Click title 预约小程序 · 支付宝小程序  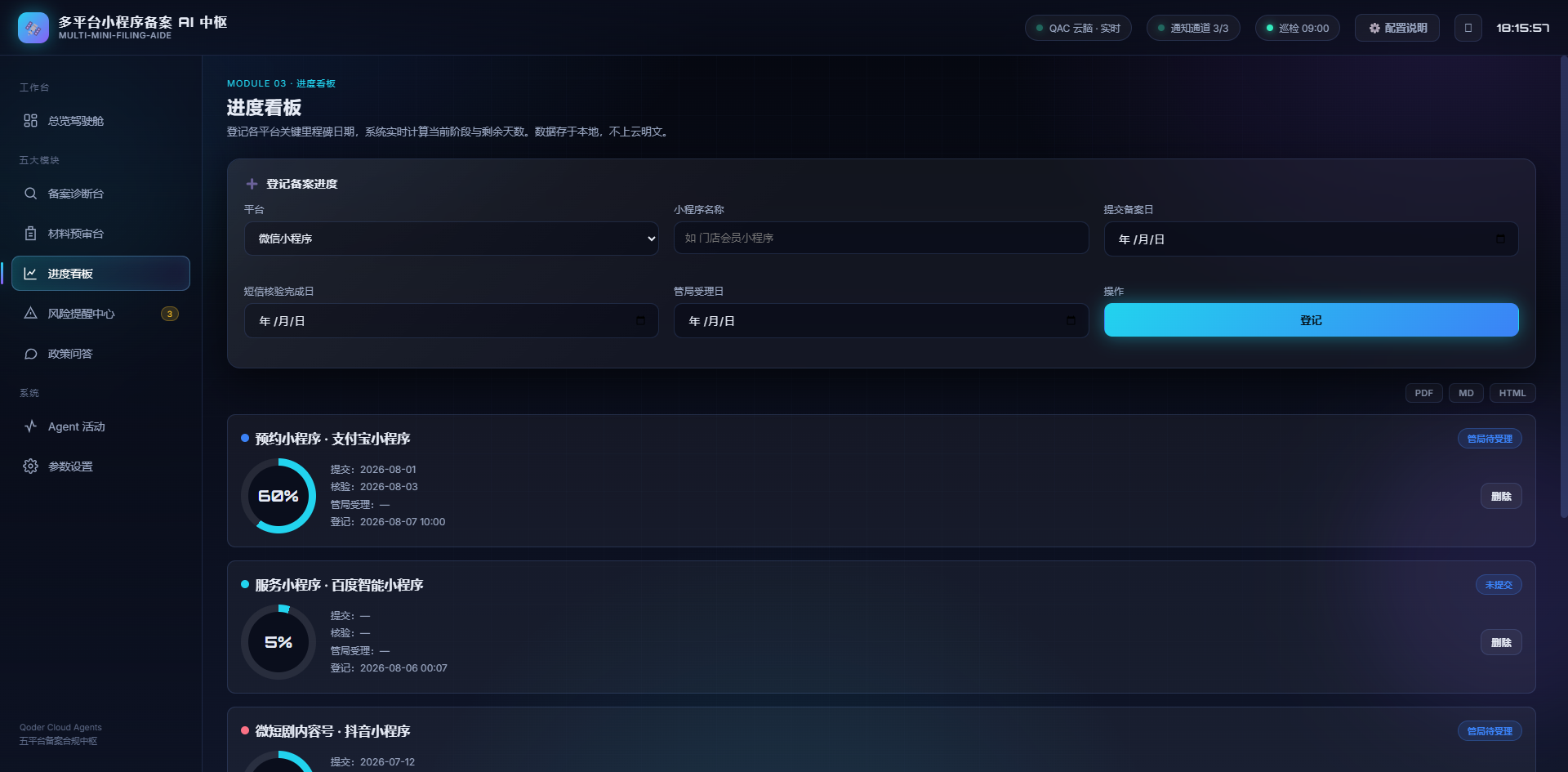point(332,439)
